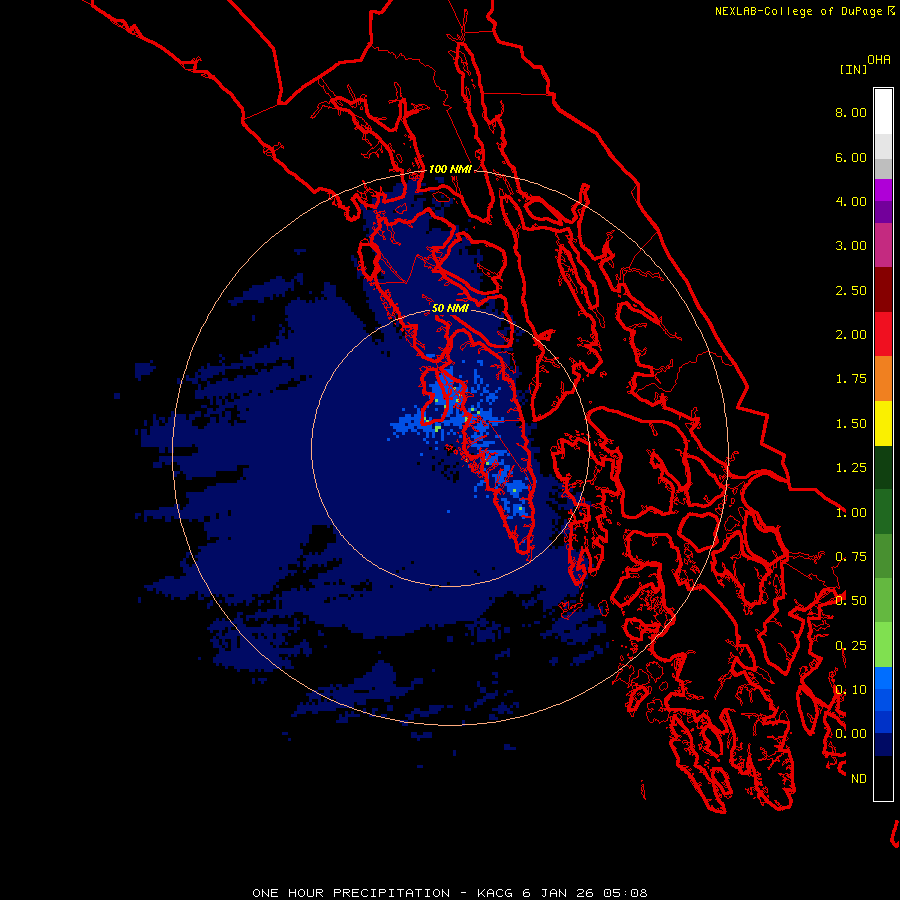Screen dimensions: 900x900
Task: Pick the dark red 2.50 swatch
Action: (883, 290)
